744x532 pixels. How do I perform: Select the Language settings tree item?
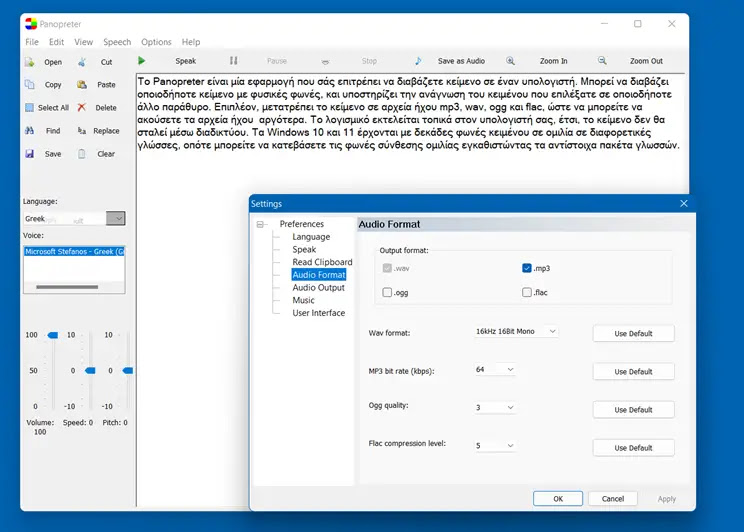(311, 236)
